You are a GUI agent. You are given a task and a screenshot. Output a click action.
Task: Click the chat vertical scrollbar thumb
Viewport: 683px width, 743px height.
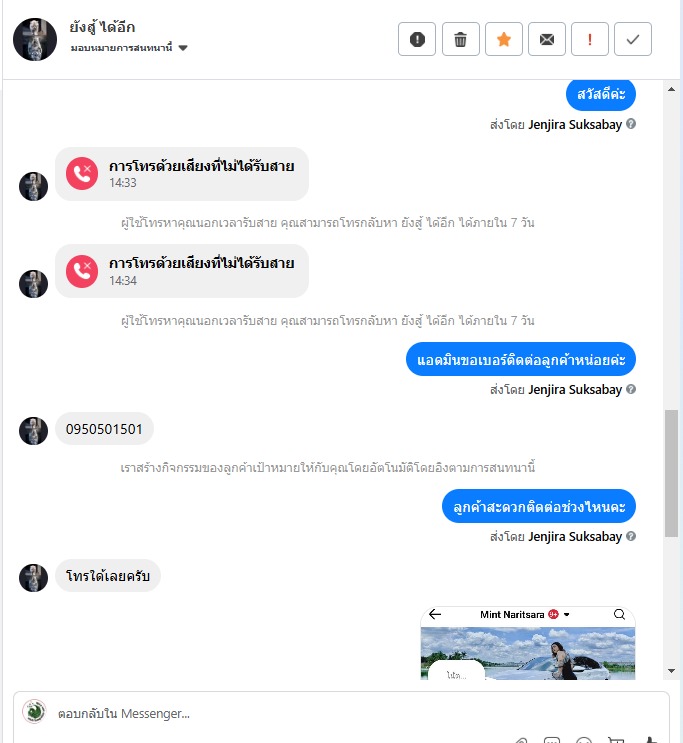click(x=671, y=473)
